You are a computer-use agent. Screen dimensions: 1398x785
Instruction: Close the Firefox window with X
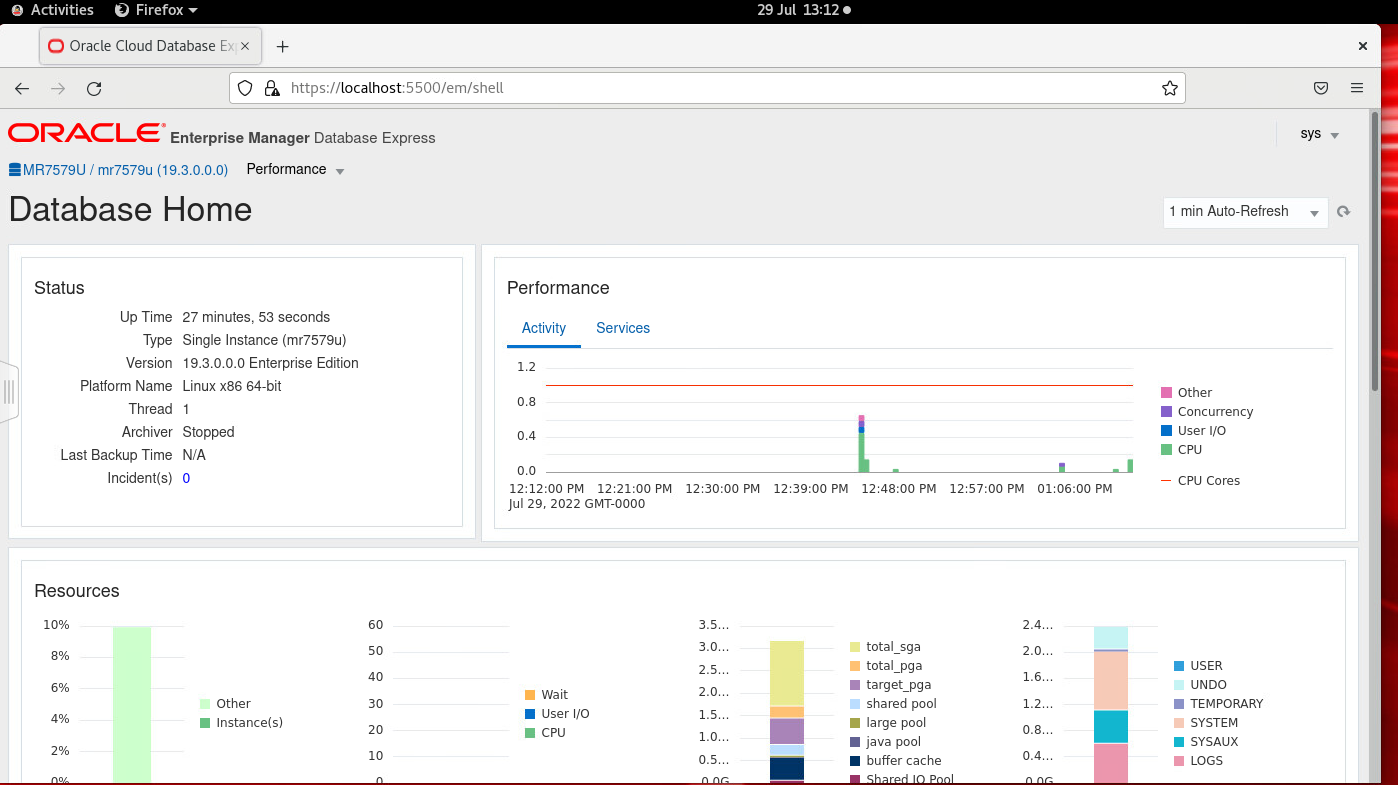(x=1362, y=46)
